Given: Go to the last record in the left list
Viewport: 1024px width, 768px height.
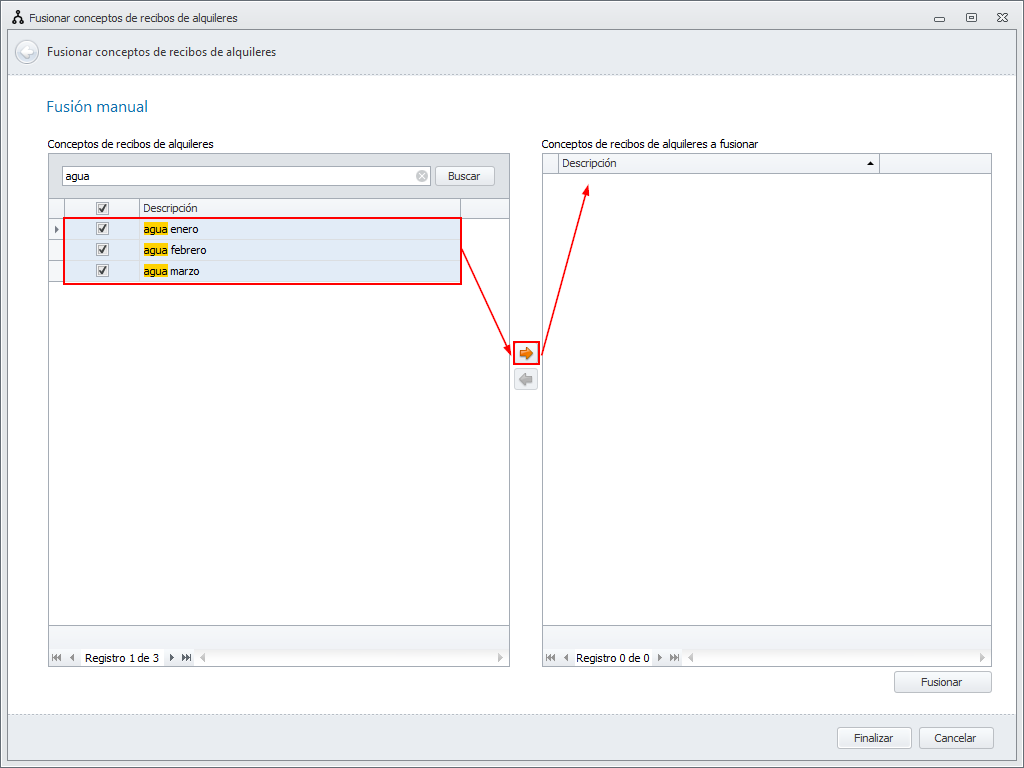Looking at the screenshot, I should pyautogui.click(x=187, y=658).
